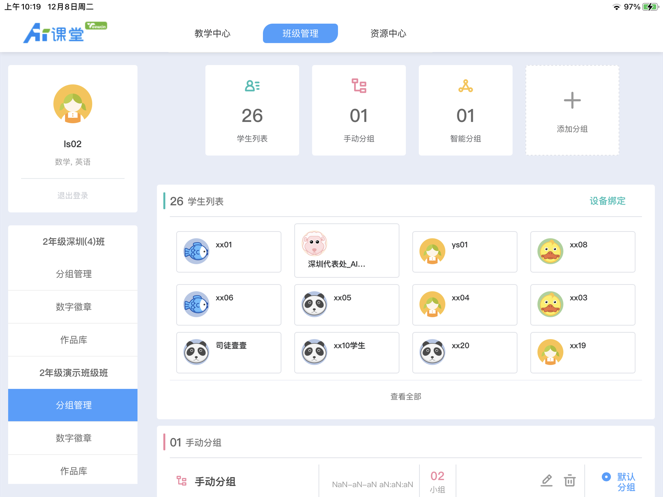
Task: Expand student list with 查看全部
Action: coord(405,397)
